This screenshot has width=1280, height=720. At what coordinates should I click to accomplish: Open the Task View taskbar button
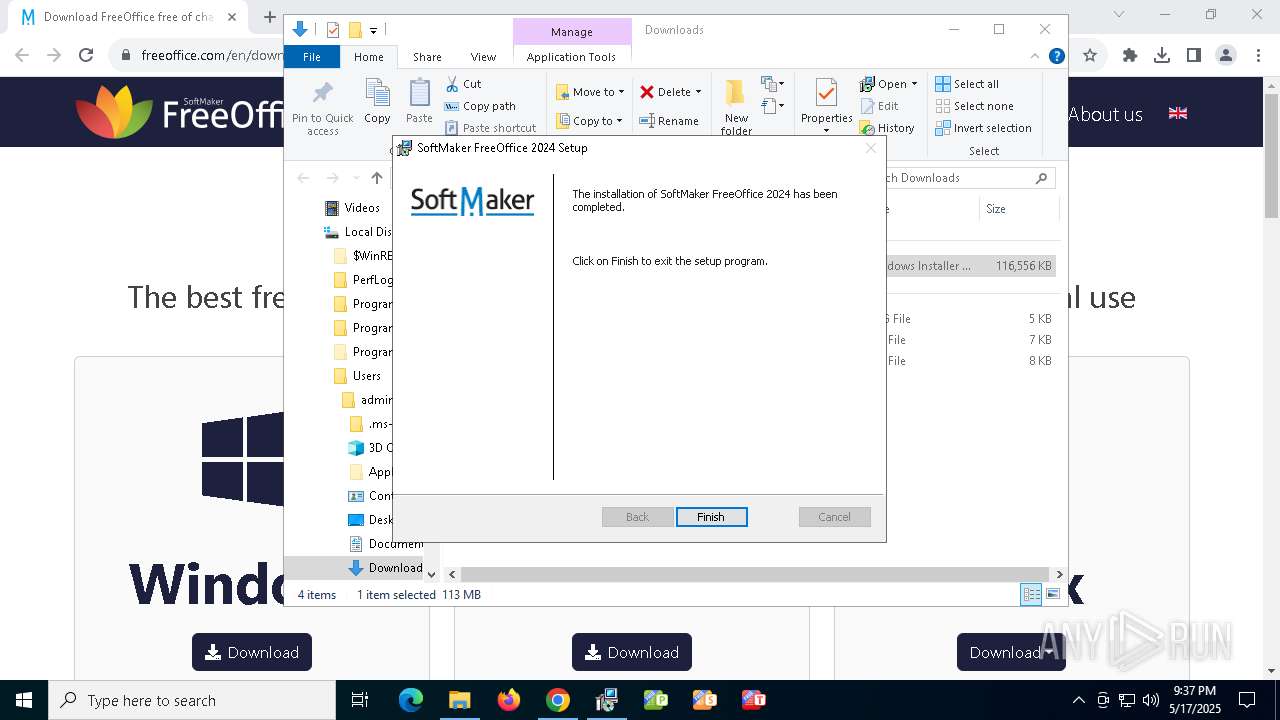(x=360, y=700)
